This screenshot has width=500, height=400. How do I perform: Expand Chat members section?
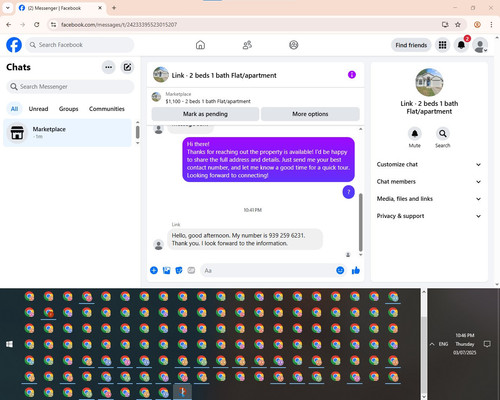click(x=429, y=182)
